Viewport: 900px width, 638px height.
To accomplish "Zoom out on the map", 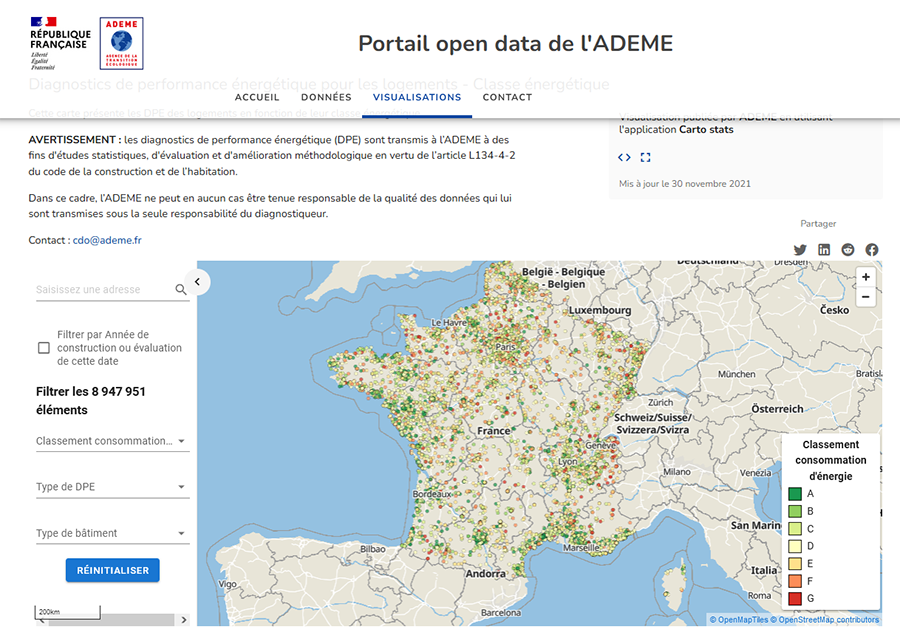I will click(x=865, y=297).
